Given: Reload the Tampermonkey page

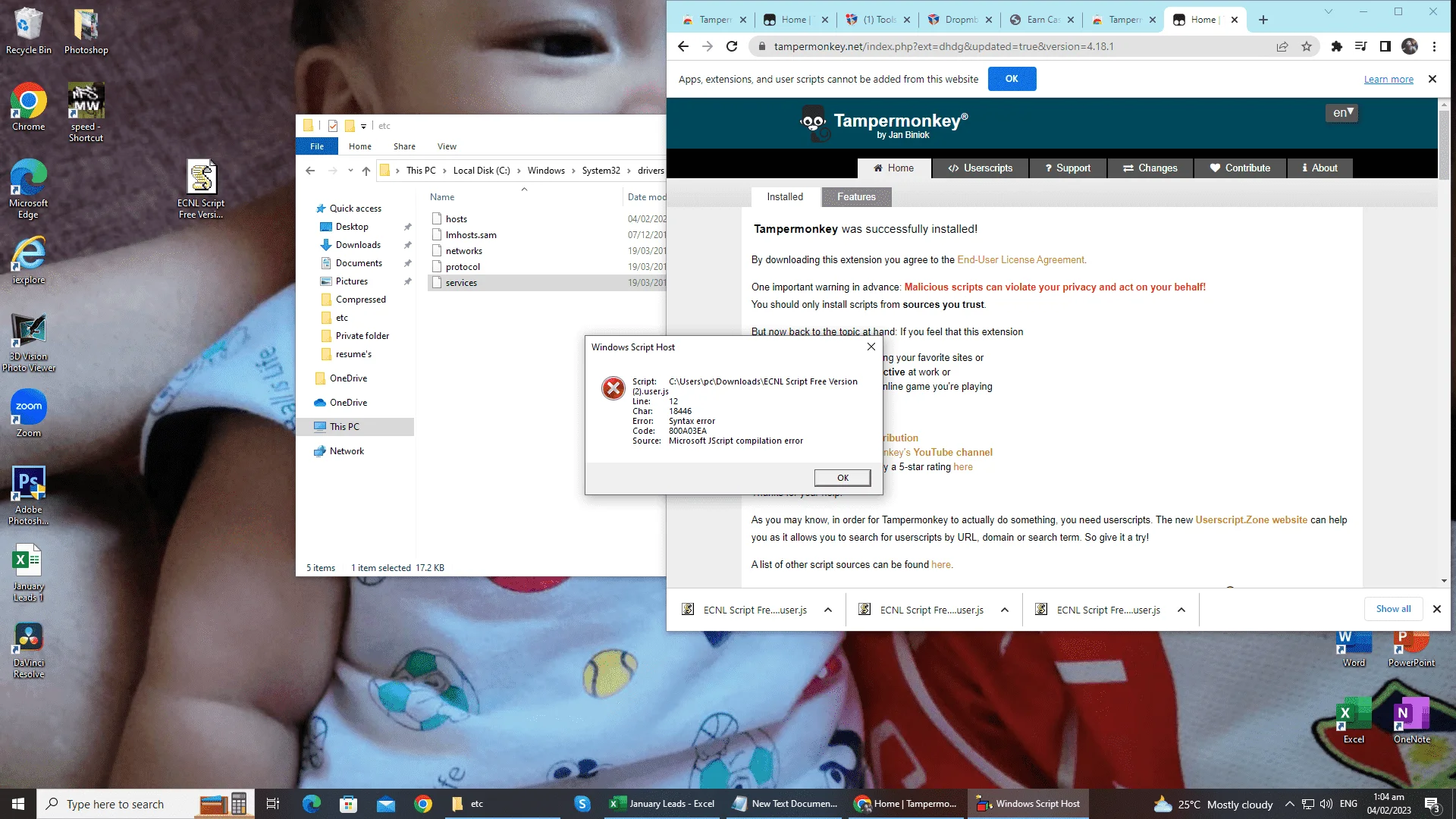Looking at the screenshot, I should 732,46.
